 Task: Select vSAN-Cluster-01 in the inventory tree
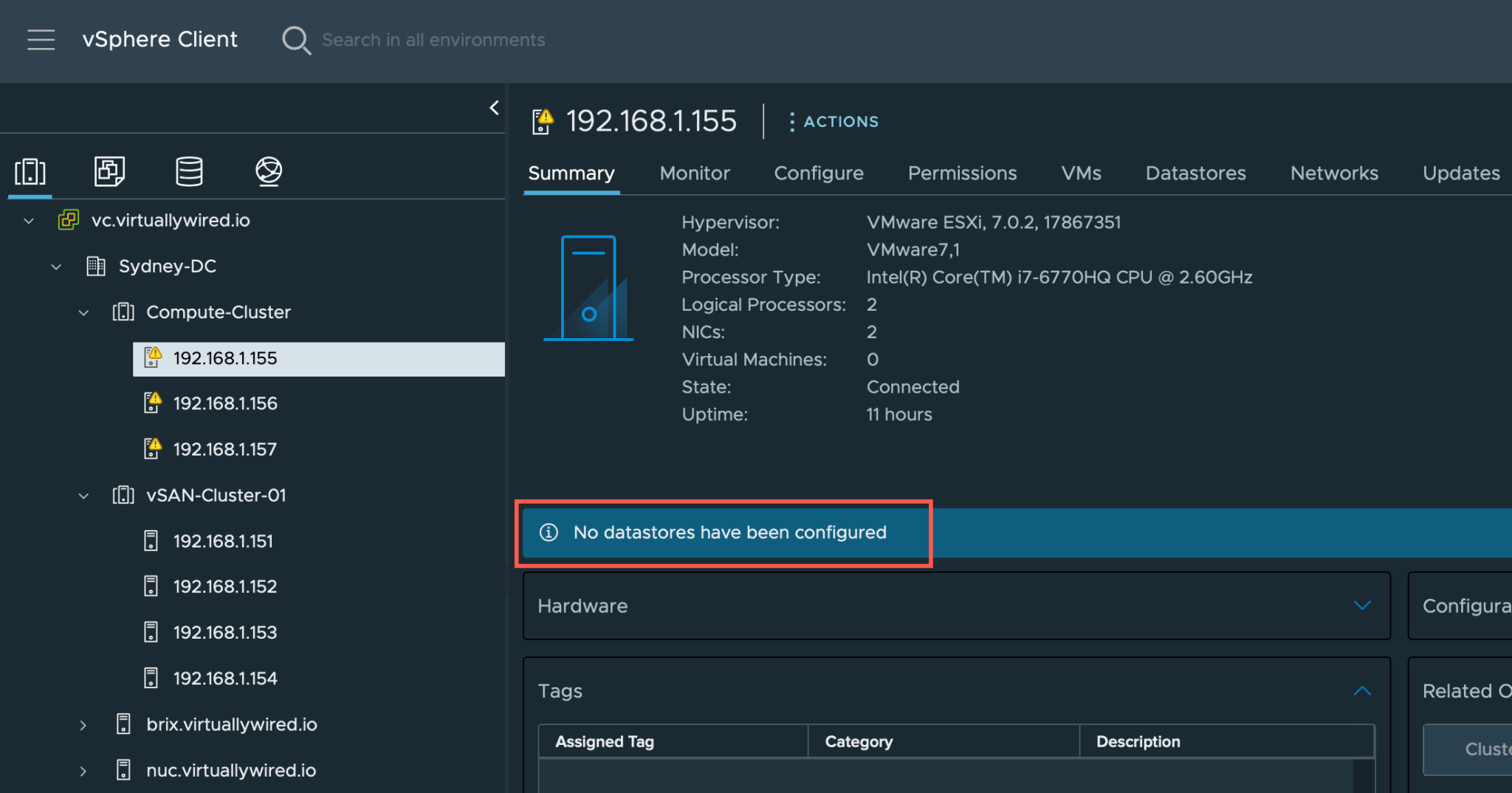(x=216, y=495)
